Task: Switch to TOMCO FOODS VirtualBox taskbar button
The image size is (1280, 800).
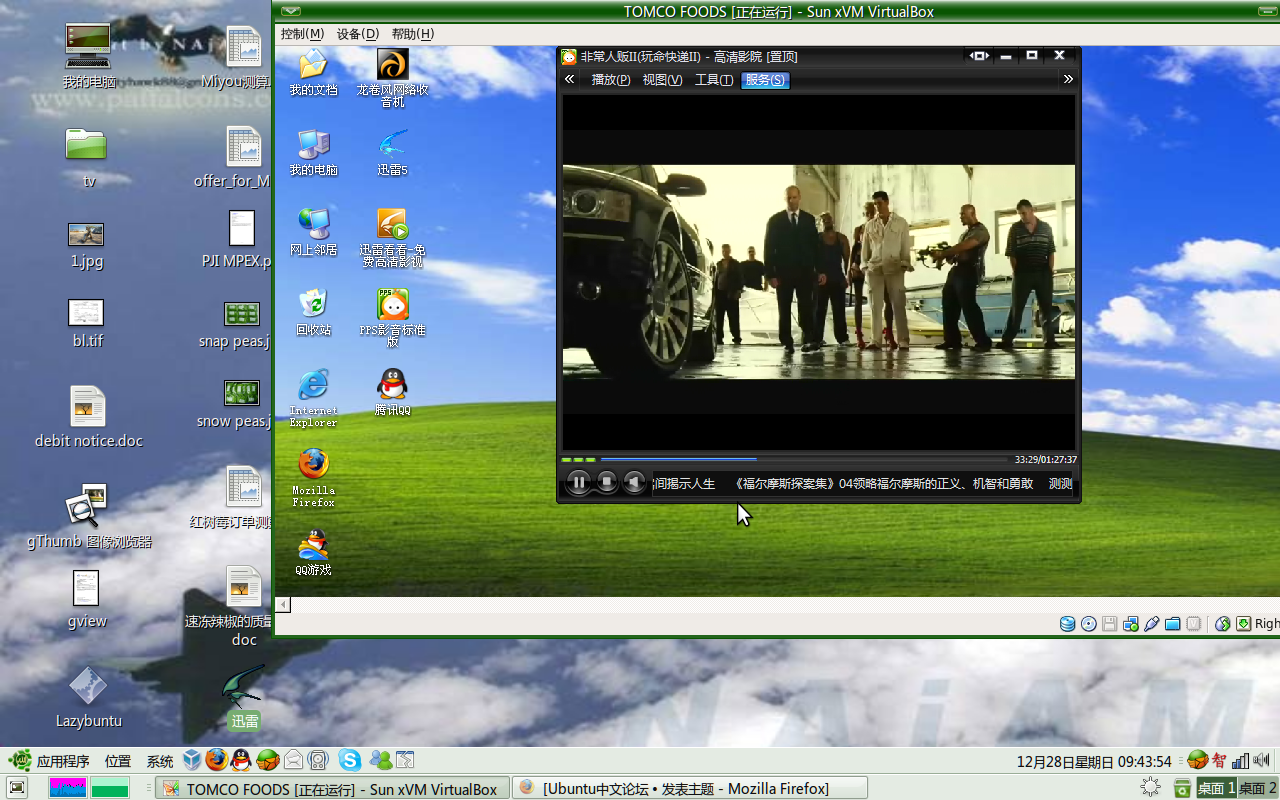Action: 332,788
